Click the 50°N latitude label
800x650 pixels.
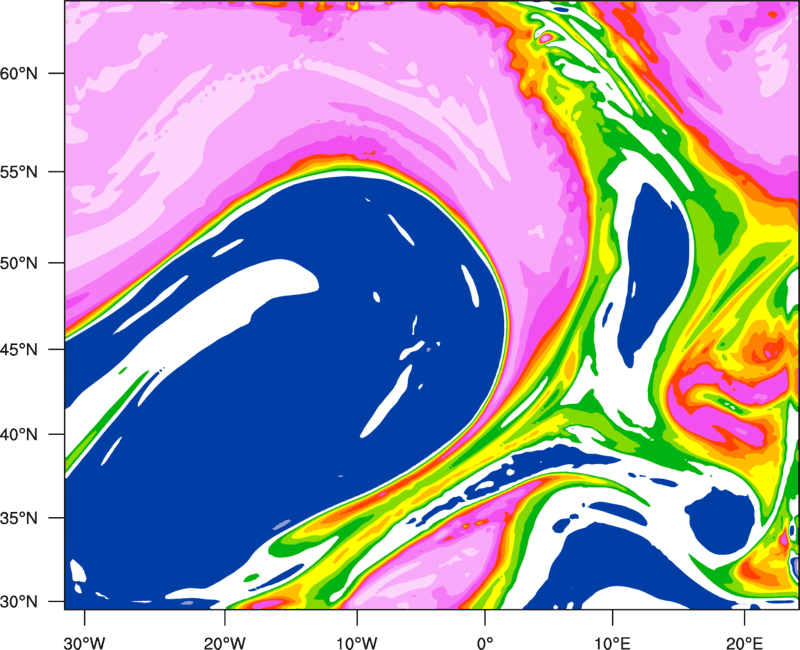pyautogui.click(x=19, y=263)
